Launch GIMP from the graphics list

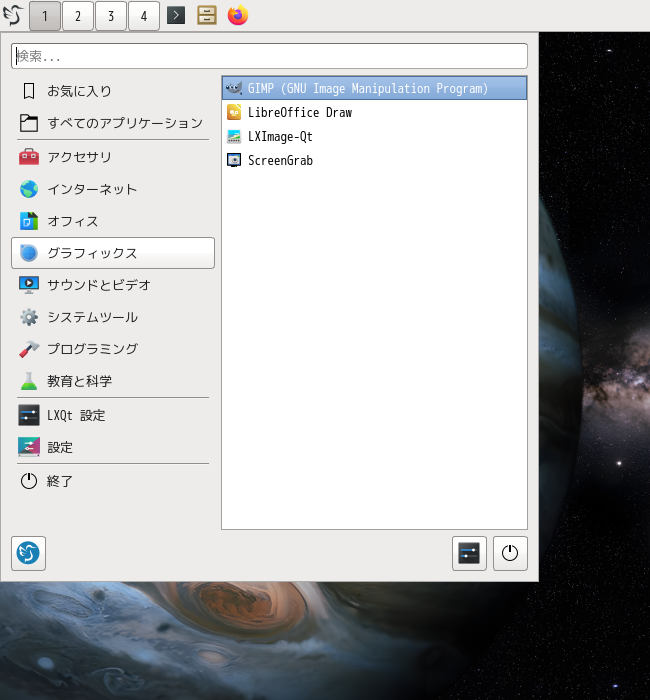367,89
